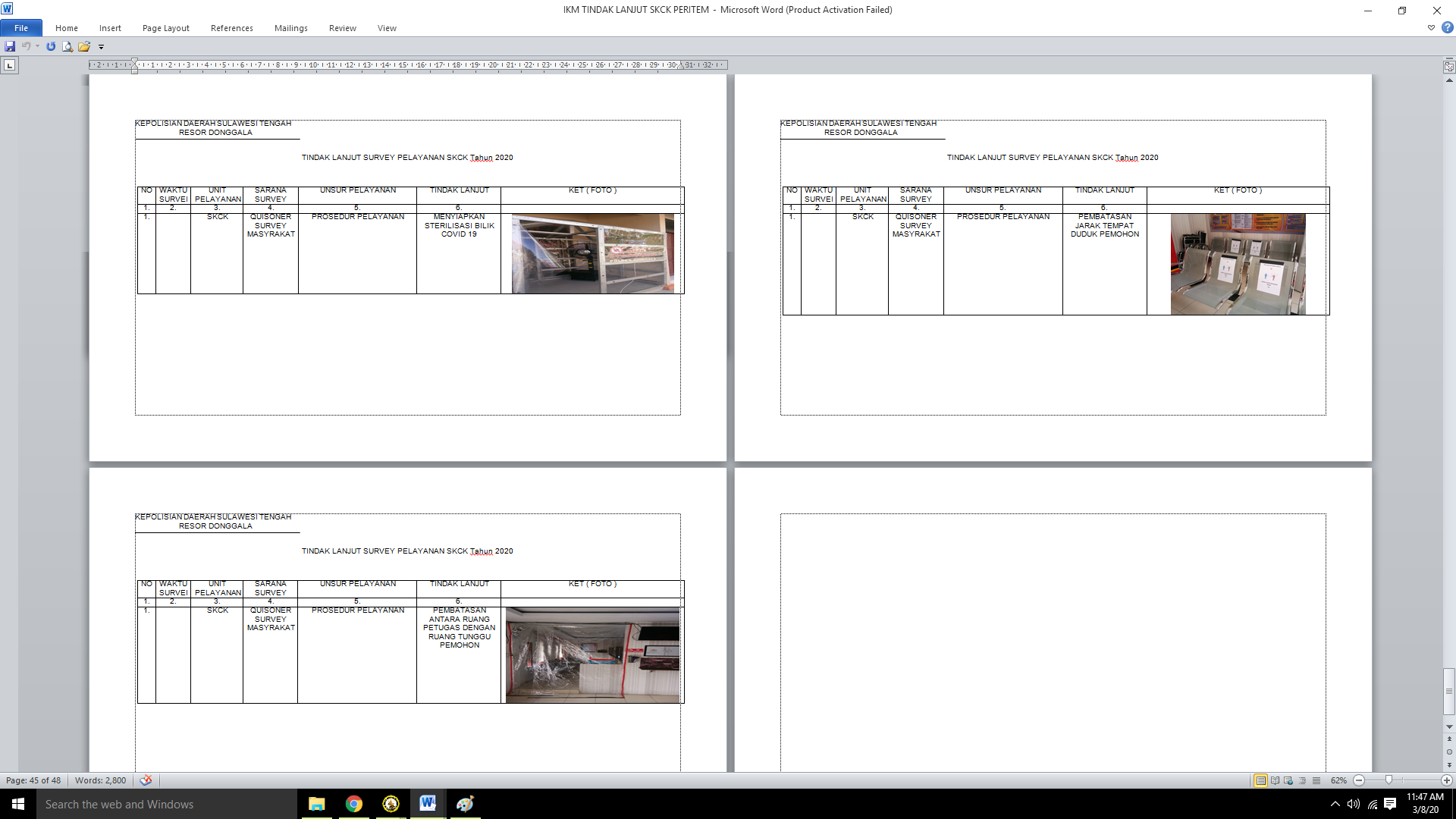Expand Customize Quick Access Toolbar dropdown
Image resolution: width=1456 pixels, height=819 pixels.
(x=101, y=47)
